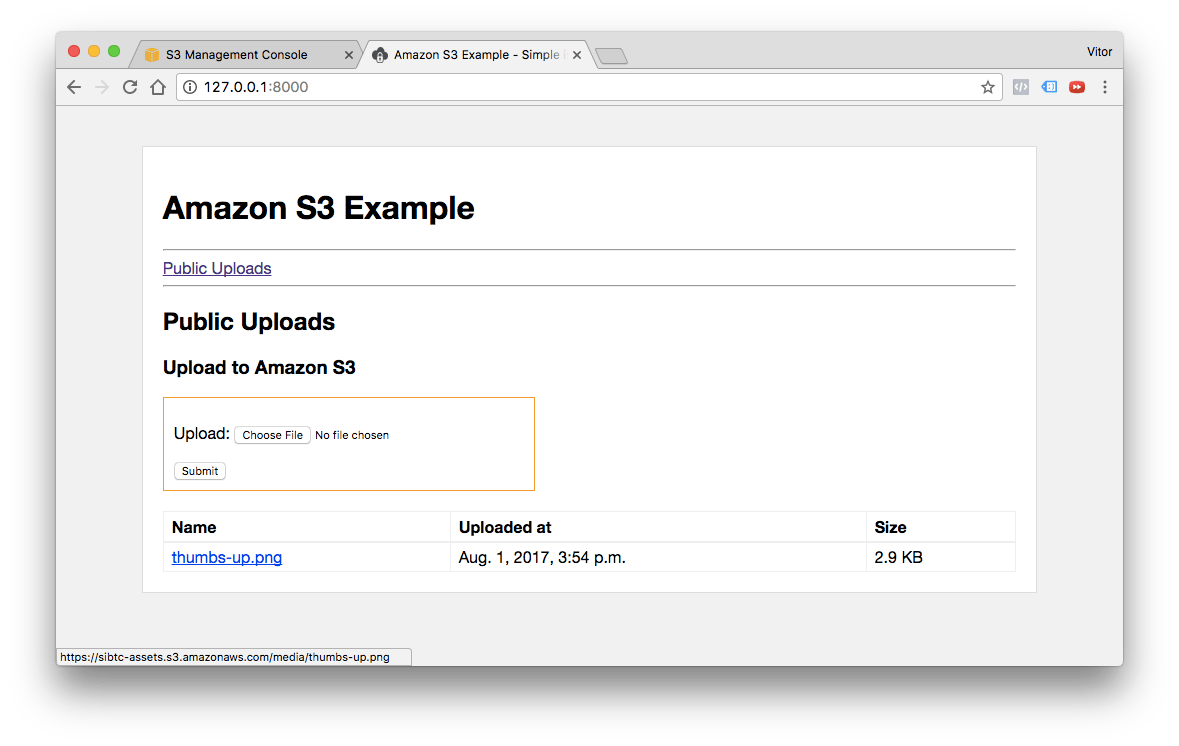Close the S3 Management Console tab
Viewport: 1179px width, 746px height.
click(x=348, y=55)
